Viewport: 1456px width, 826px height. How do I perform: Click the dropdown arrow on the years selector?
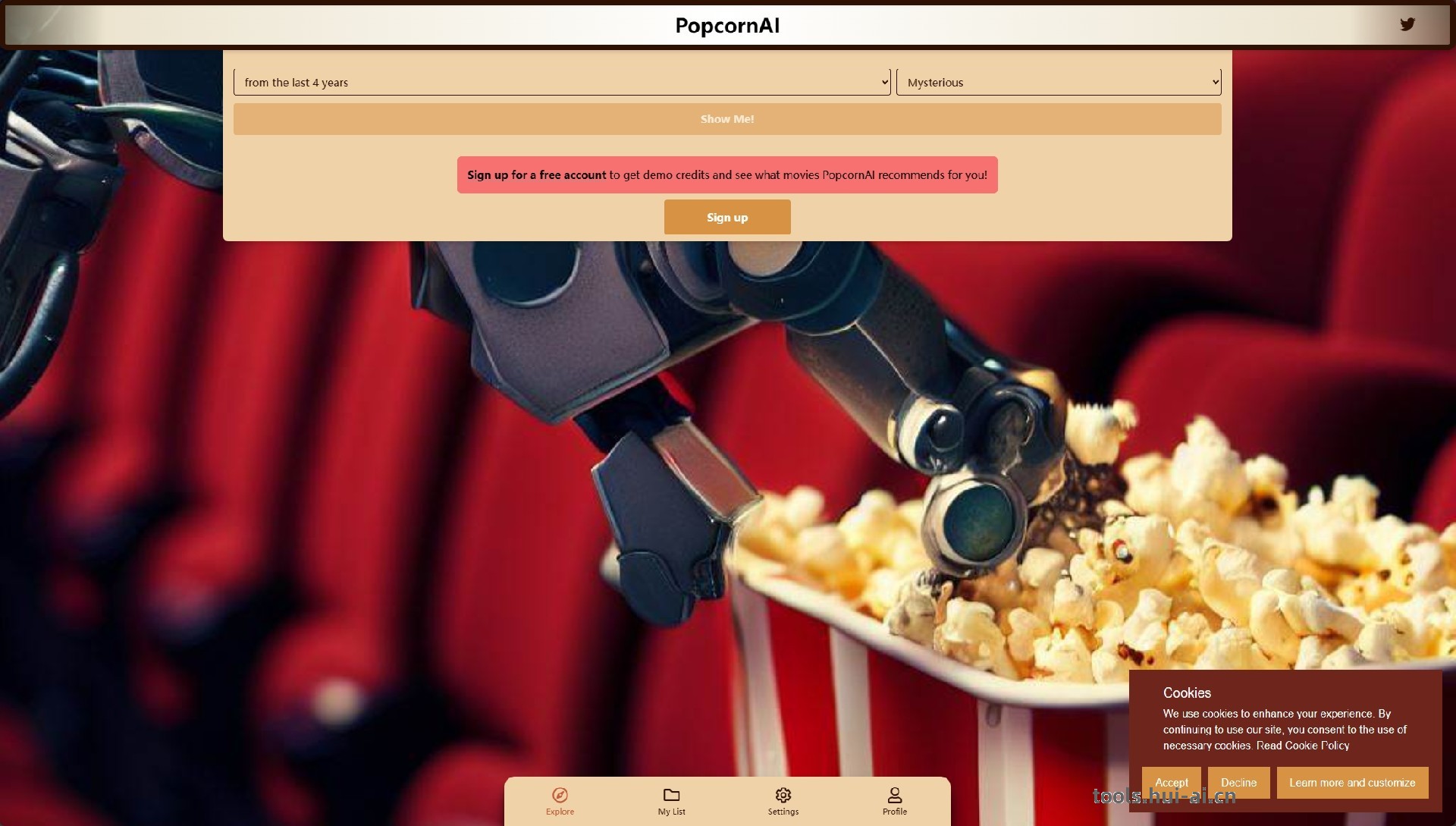click(884, 82)
